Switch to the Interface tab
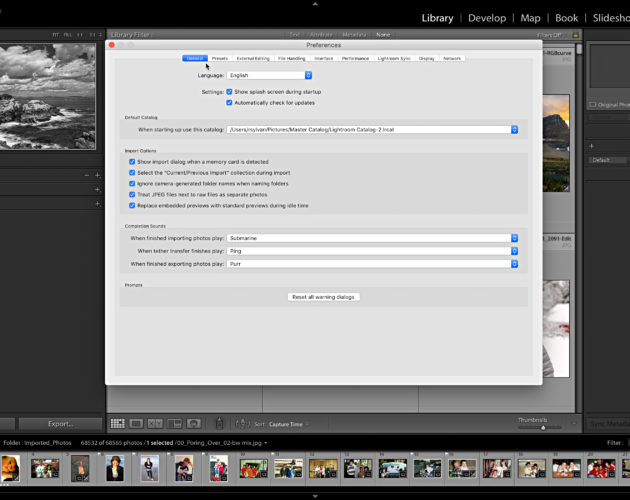This screenshot has height=500, width=630. coord(323,58)
